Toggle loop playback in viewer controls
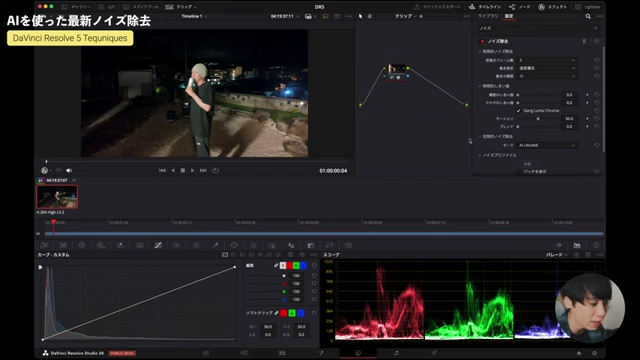640x360 pixels. 216,171
